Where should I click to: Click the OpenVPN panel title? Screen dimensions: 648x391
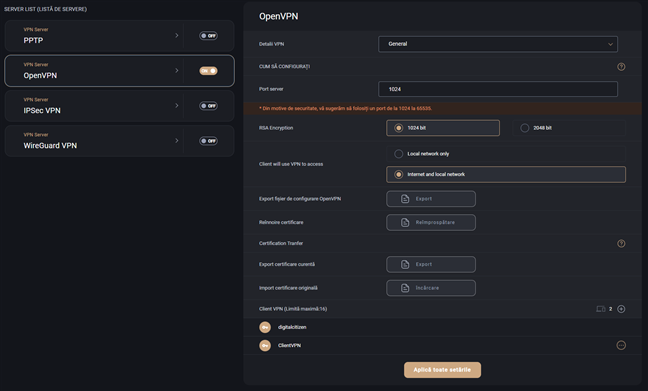279,17
